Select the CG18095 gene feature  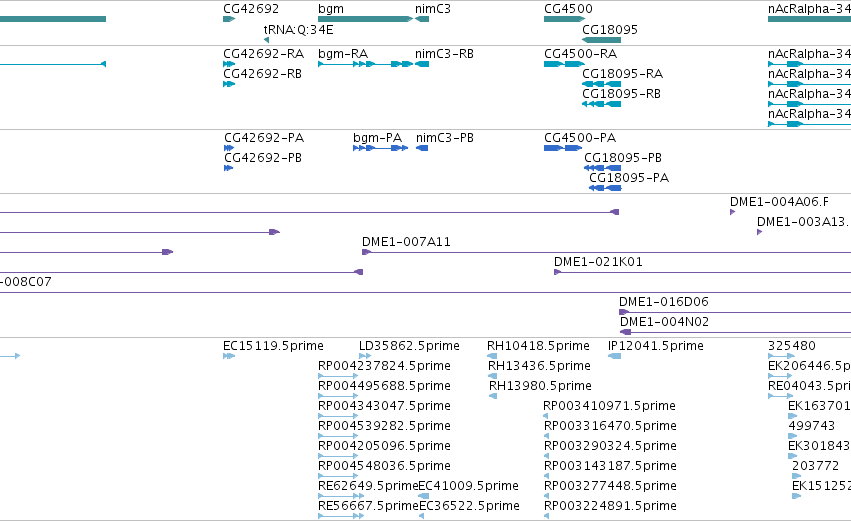(601, 40)
